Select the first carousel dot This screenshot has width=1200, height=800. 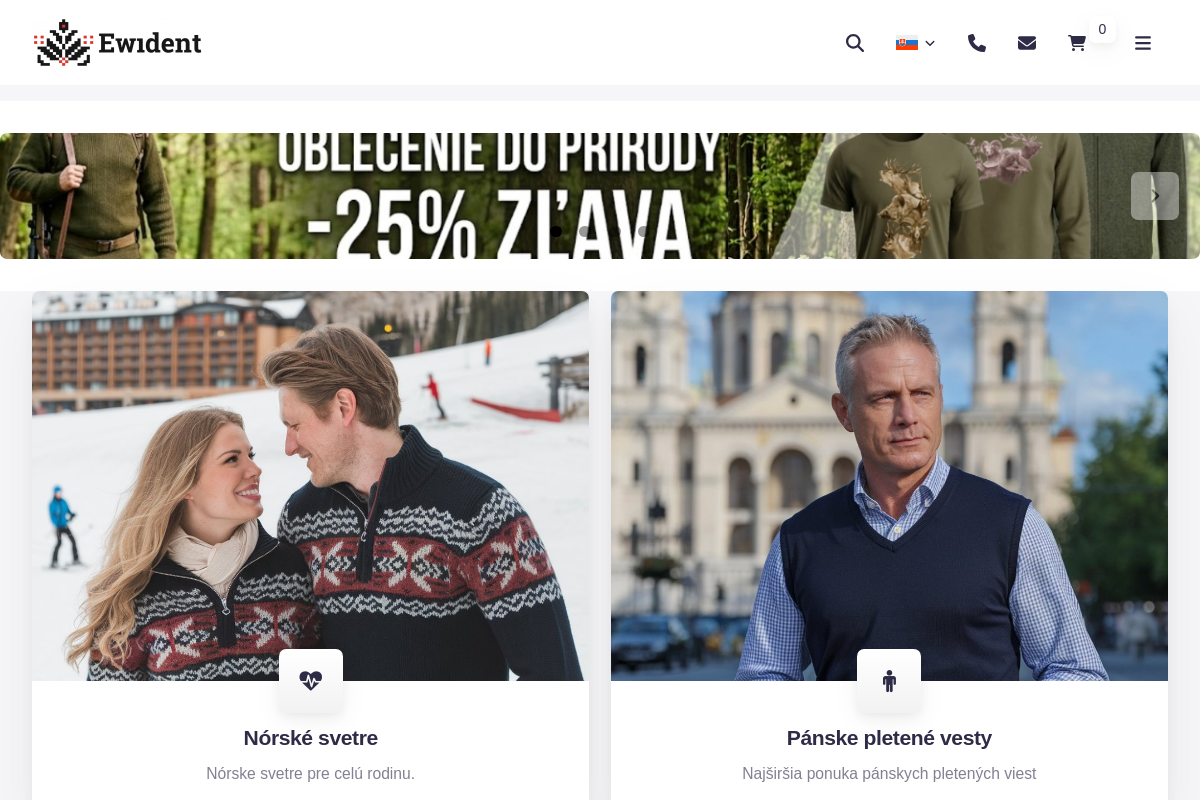556,231
